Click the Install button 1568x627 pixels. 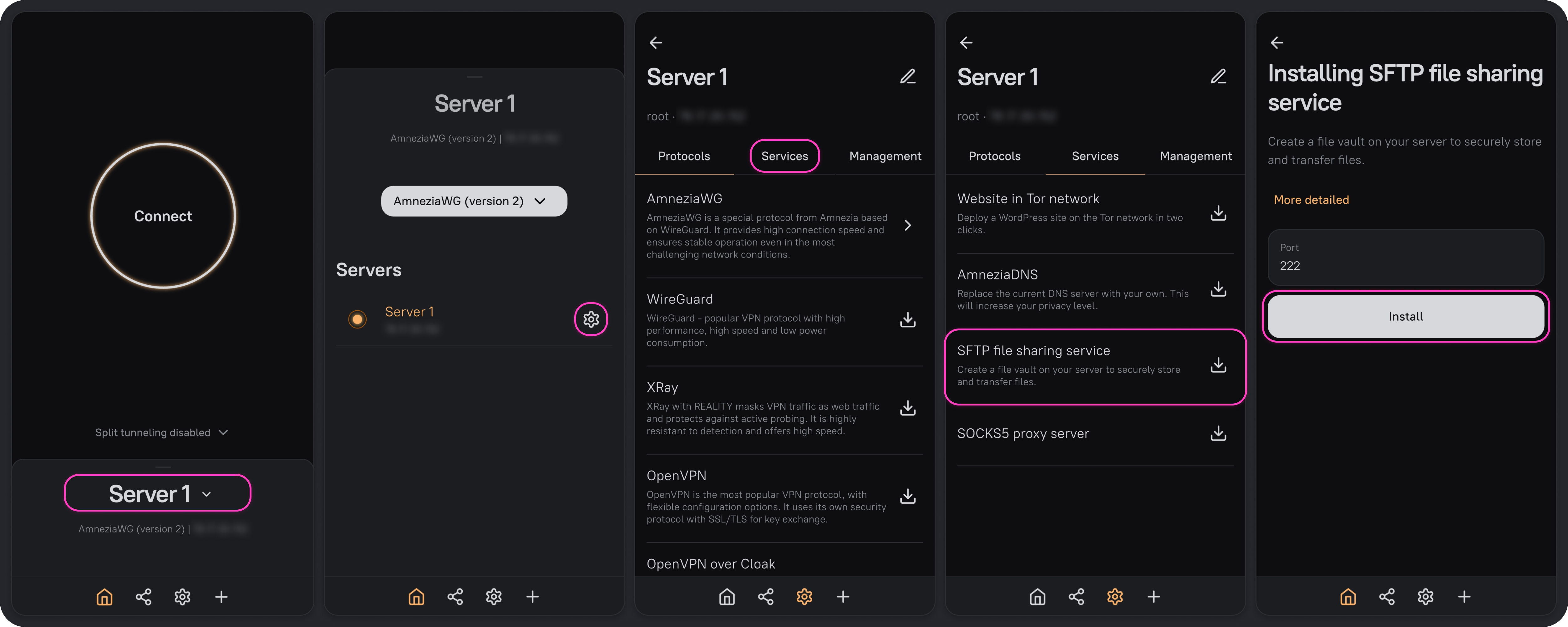[1405, 317]
